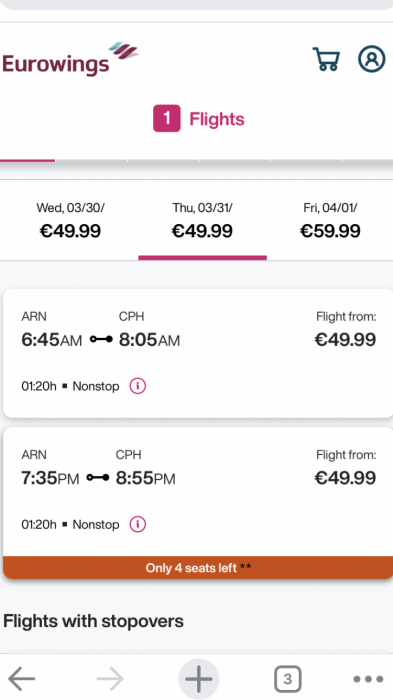393x700 pixels.
Task: Show info for the 7:35PM flight
Action: (x=138, y=525)
